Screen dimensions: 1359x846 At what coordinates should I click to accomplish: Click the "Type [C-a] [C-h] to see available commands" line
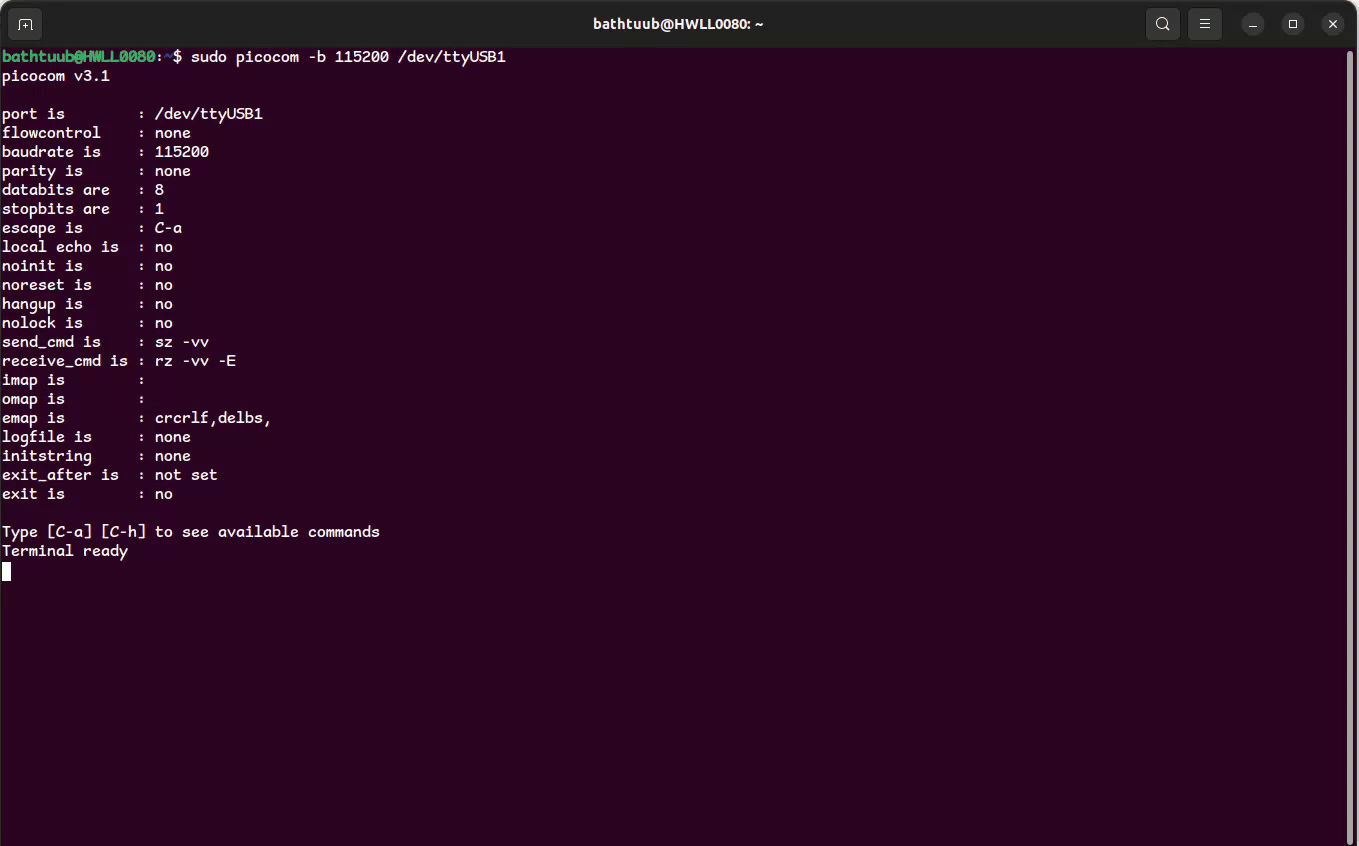tap(191, 532)
